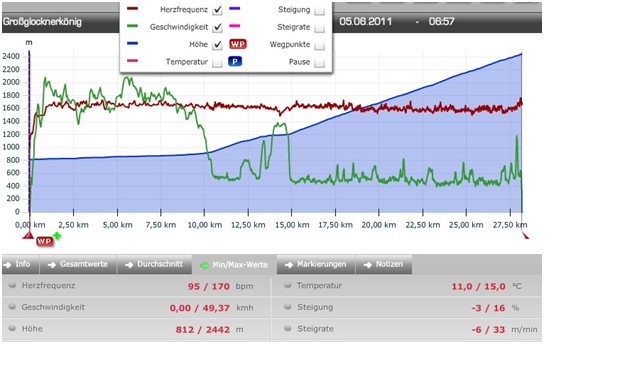Click the purple Steigung color swatch

(235, 8)
